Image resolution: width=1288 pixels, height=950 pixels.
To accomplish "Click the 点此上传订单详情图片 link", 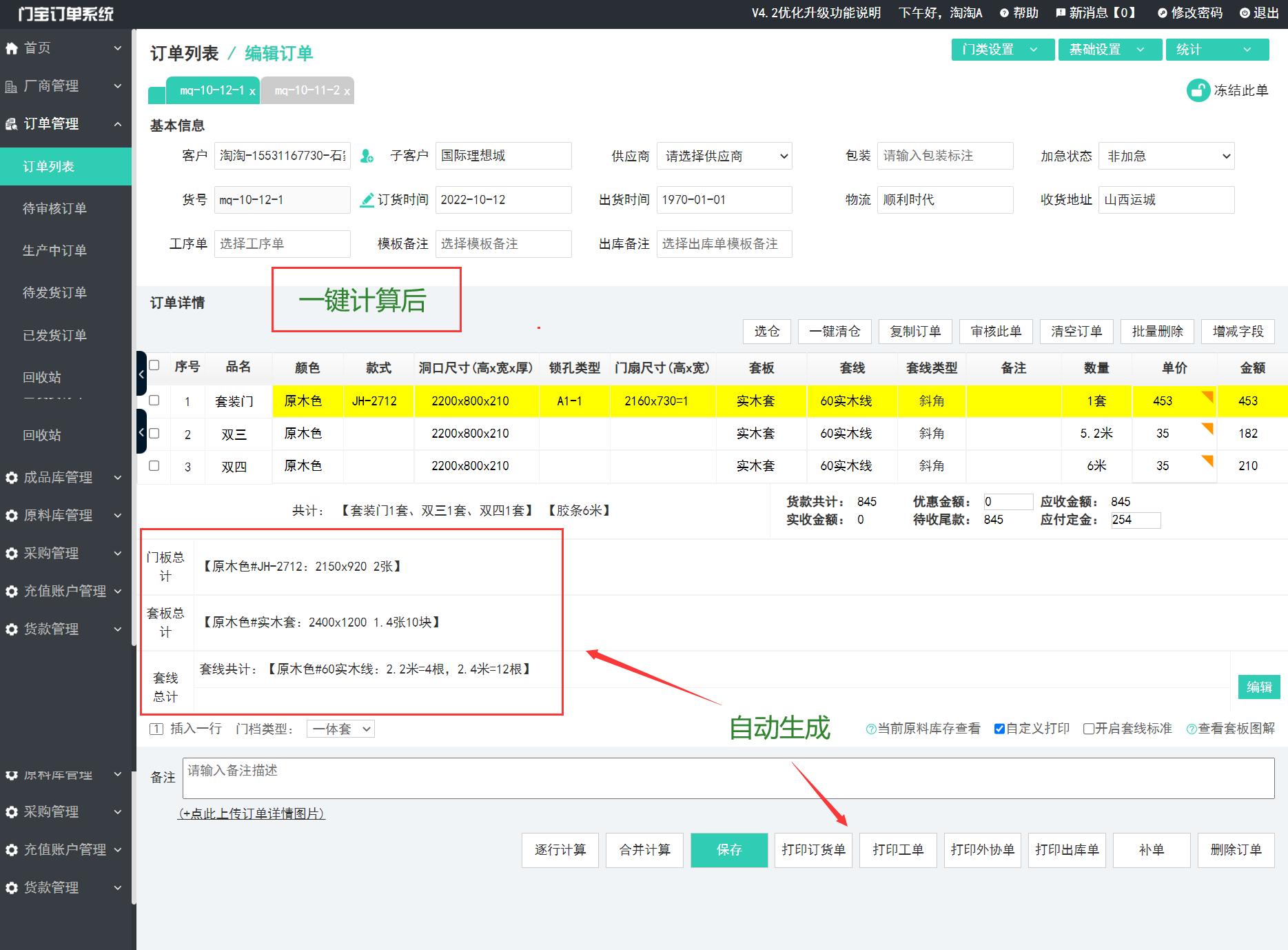I will 252,813.
